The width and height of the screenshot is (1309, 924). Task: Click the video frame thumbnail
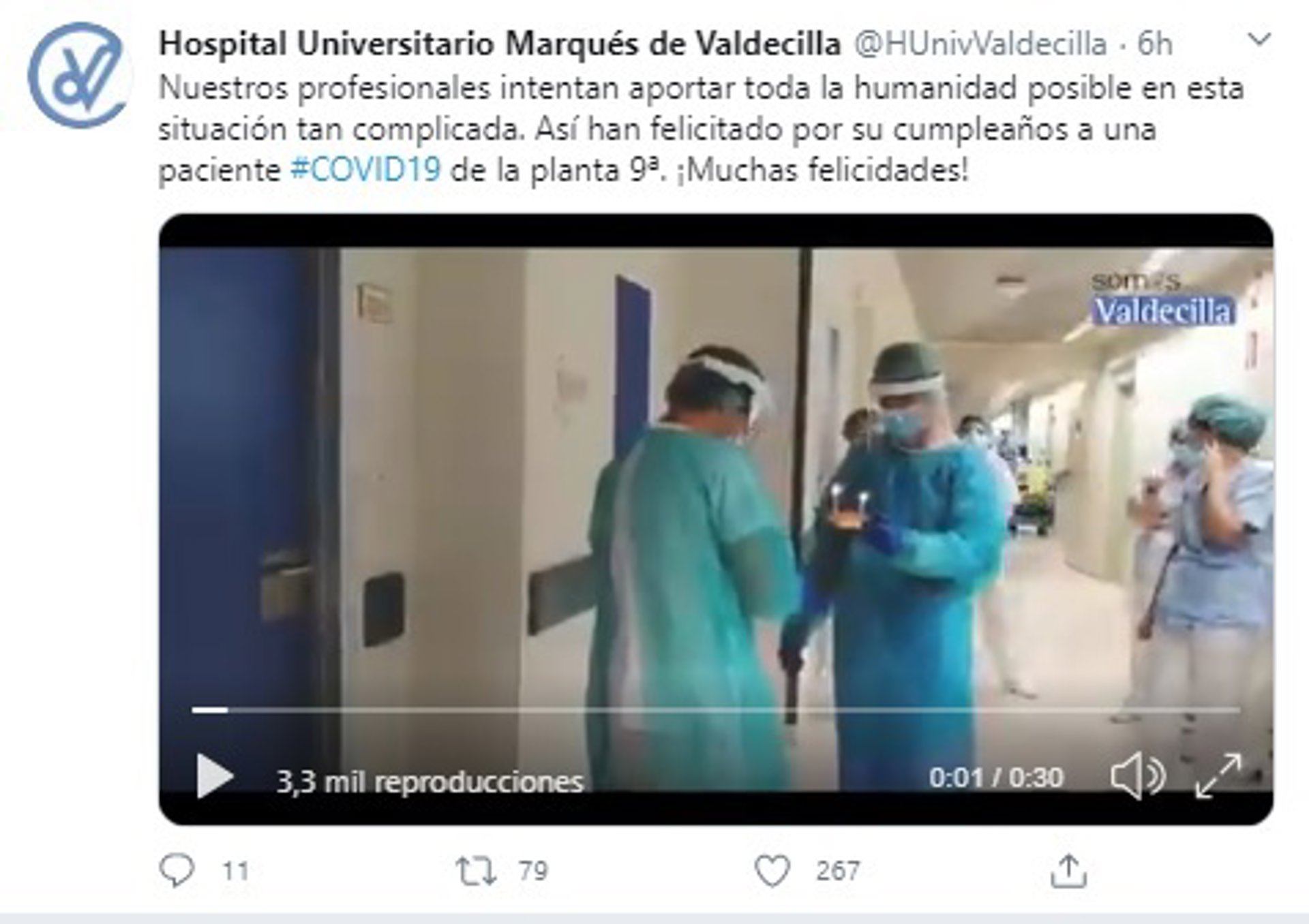click(716, 477)
